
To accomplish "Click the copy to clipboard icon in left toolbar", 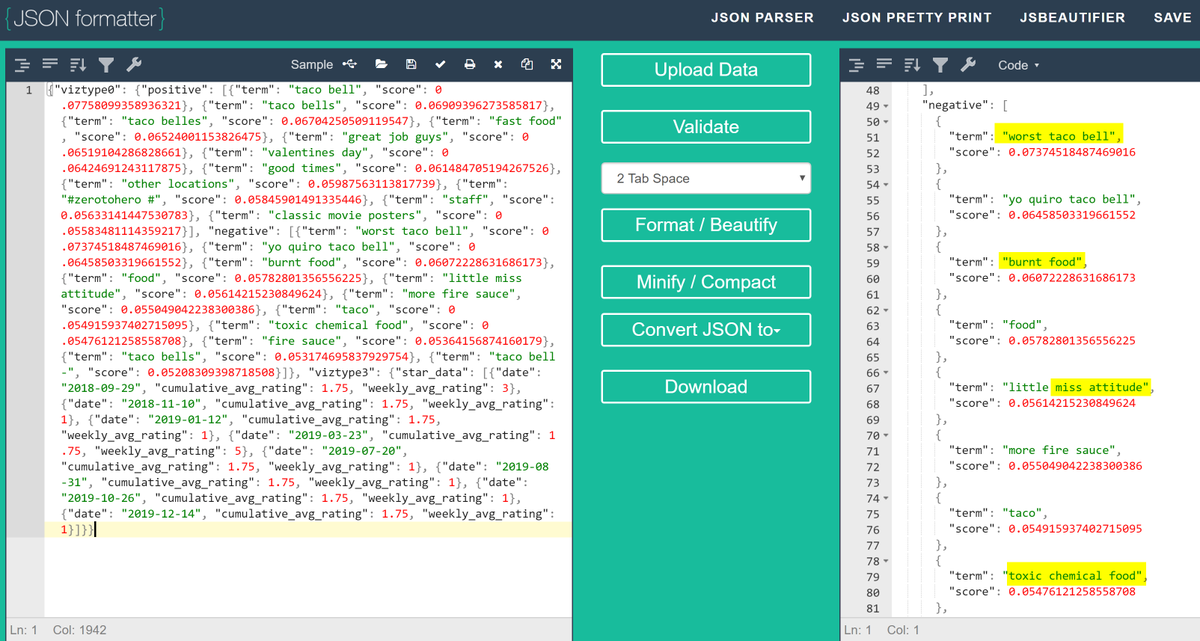I will pyautogui.click(x=527, y=64).
